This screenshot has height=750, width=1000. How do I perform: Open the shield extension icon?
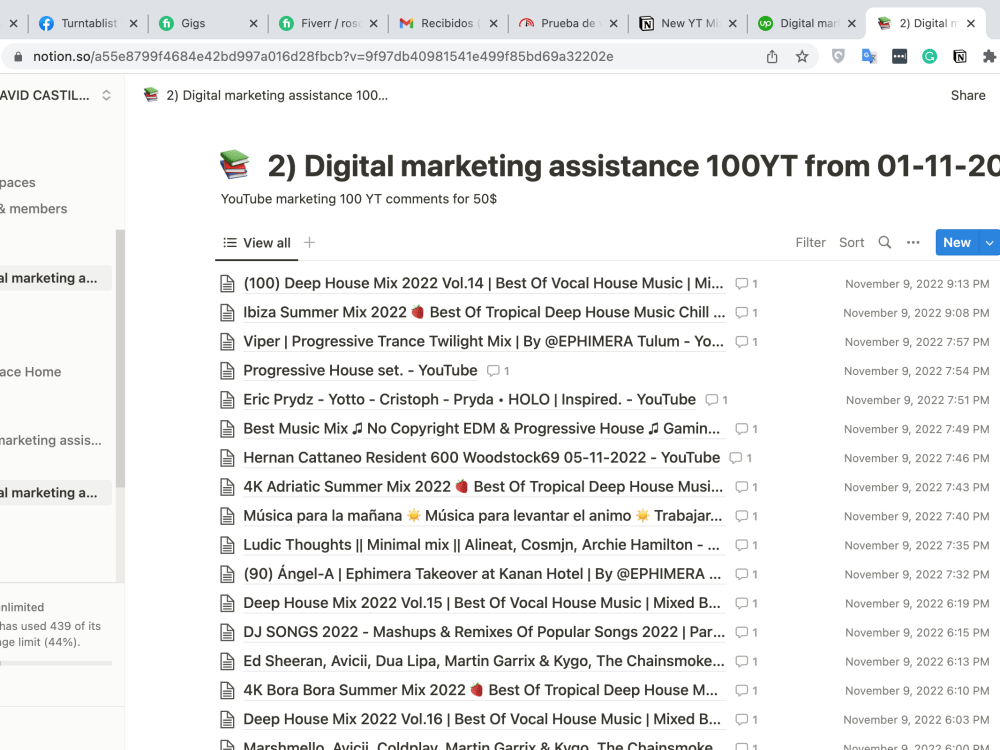point(838,57)
